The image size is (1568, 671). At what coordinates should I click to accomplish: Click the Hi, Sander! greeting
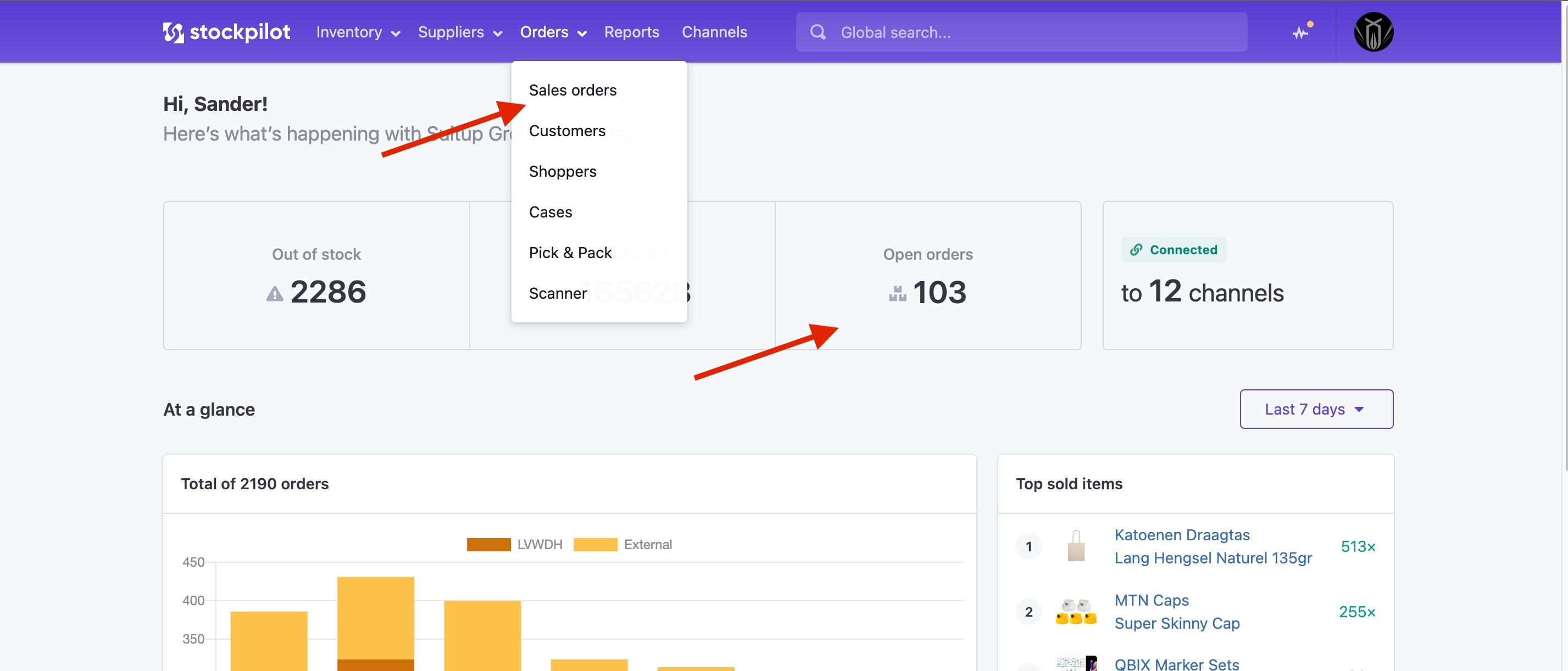(215, 103)
